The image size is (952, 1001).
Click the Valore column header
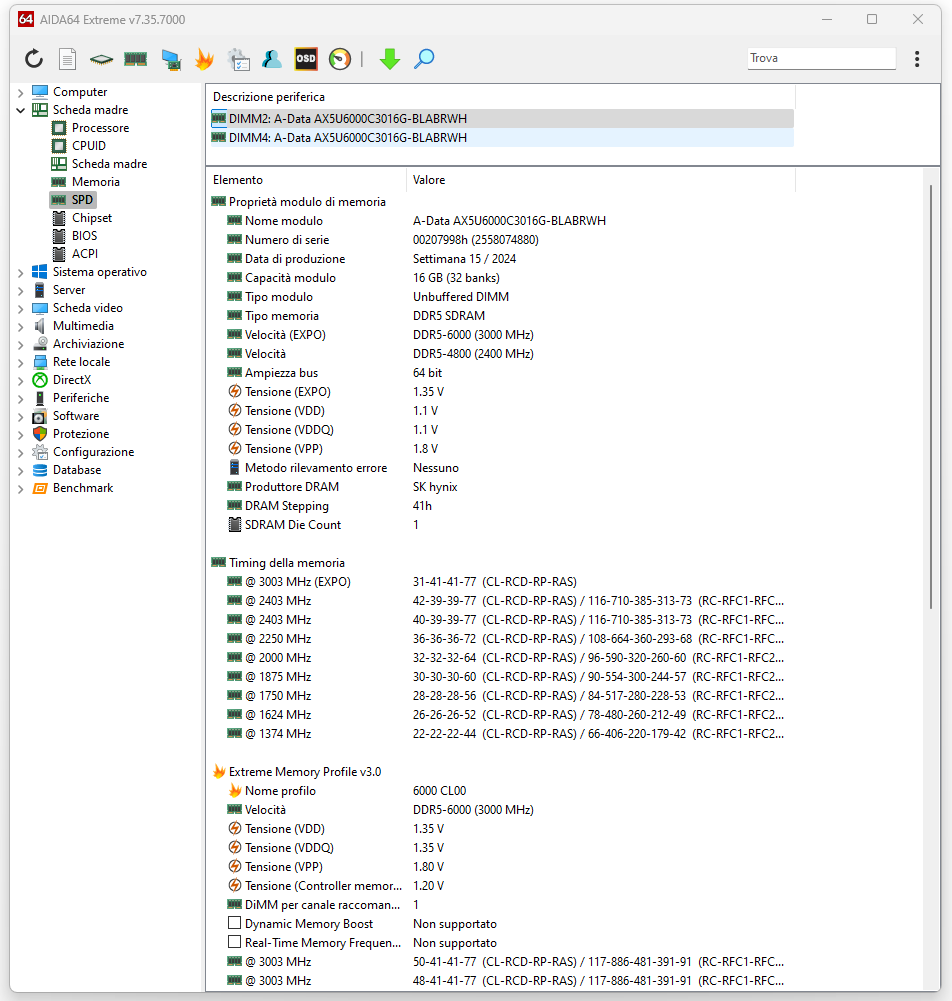coord(429,180)
